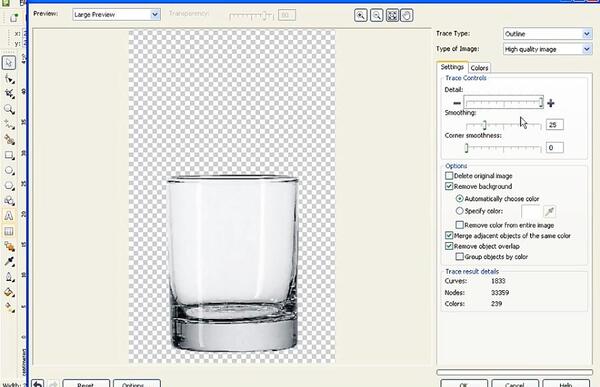Click the Transparency value field

click(x=287, y=15)
